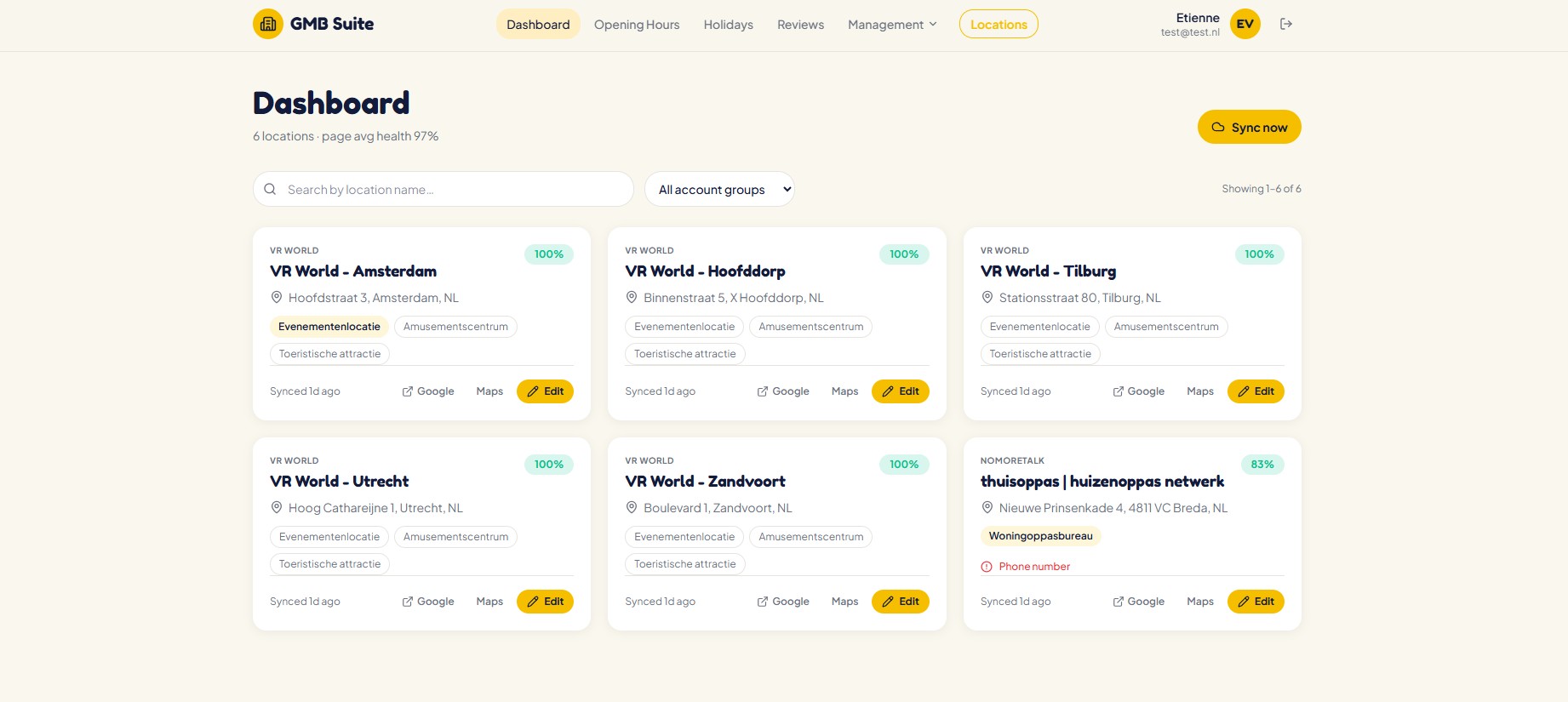The height and width of the screenshot is (702, 1568).
Task: Open Maps link for VR World Zandvoort
Action: pos(844,602)
